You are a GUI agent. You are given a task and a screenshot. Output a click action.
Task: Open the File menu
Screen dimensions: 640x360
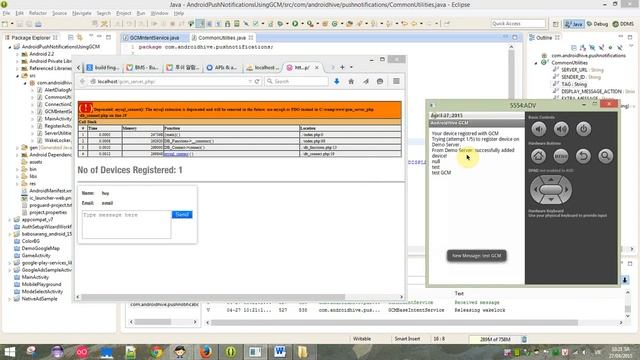point(6,13)
